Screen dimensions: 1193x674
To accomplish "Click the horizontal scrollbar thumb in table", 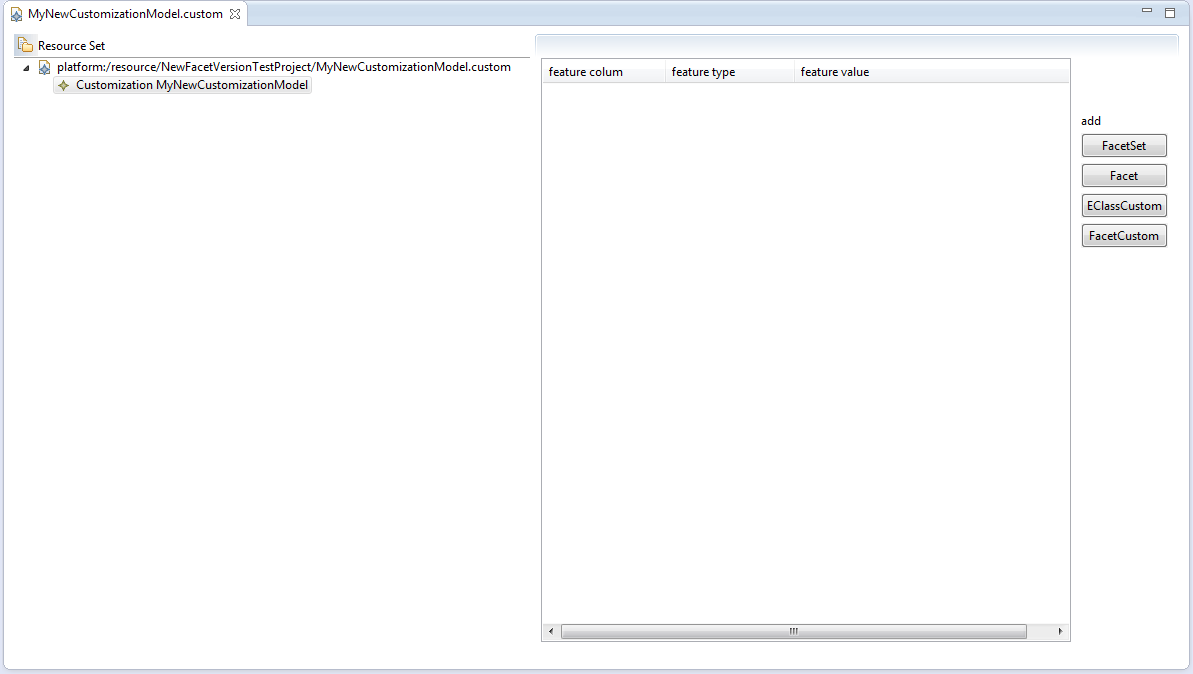I will tap(794, 631).
